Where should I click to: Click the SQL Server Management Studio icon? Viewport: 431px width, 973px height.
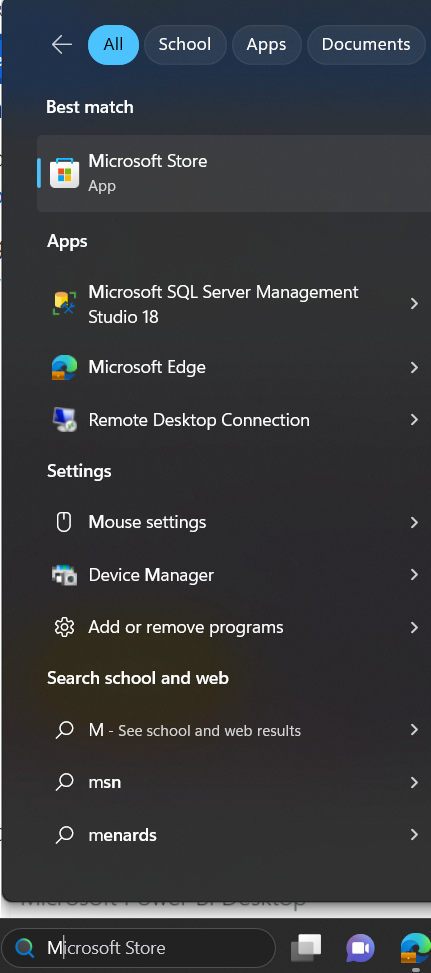(x=64, y=304)
